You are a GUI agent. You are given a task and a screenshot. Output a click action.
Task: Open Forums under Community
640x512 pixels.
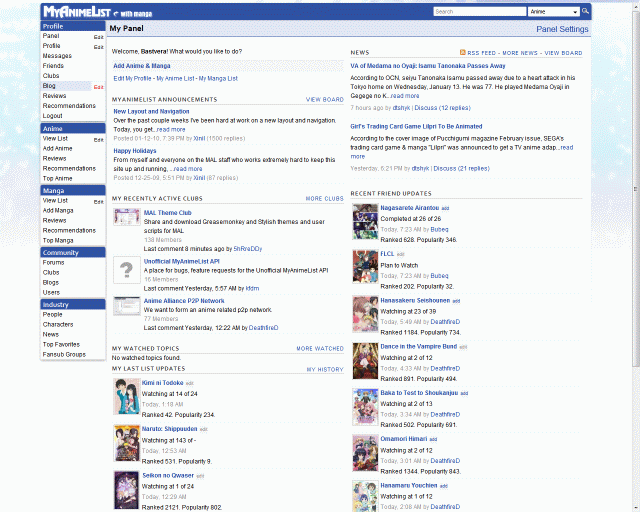point(53,263)
